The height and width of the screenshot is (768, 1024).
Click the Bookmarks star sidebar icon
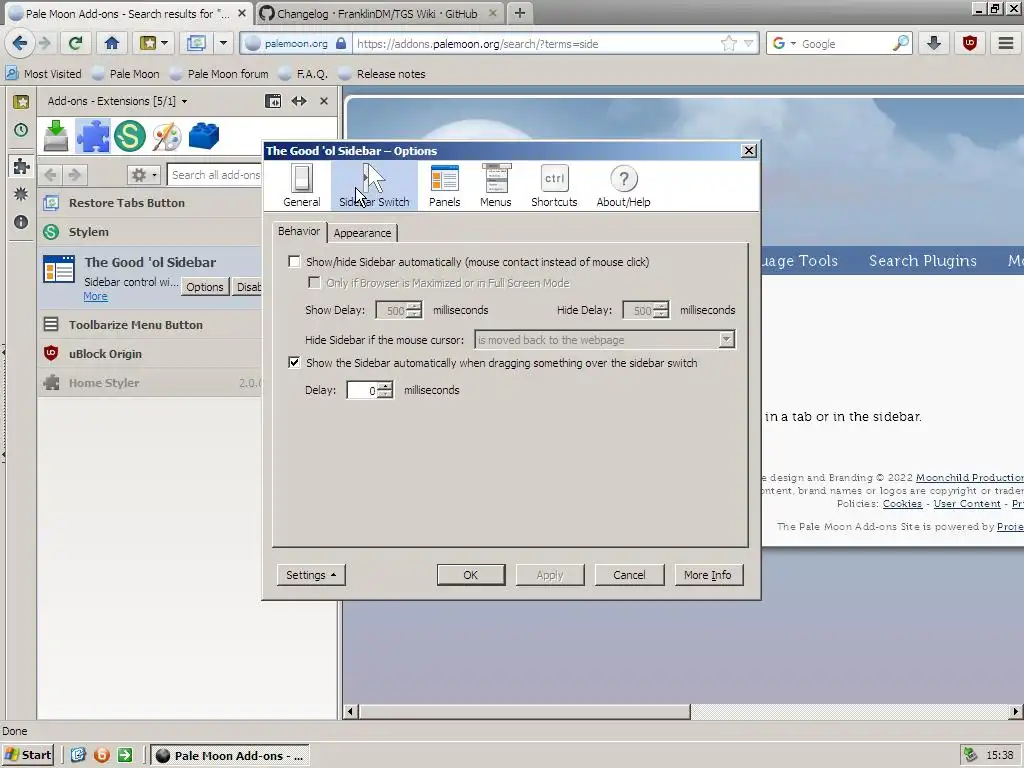(x=21, y=101)
